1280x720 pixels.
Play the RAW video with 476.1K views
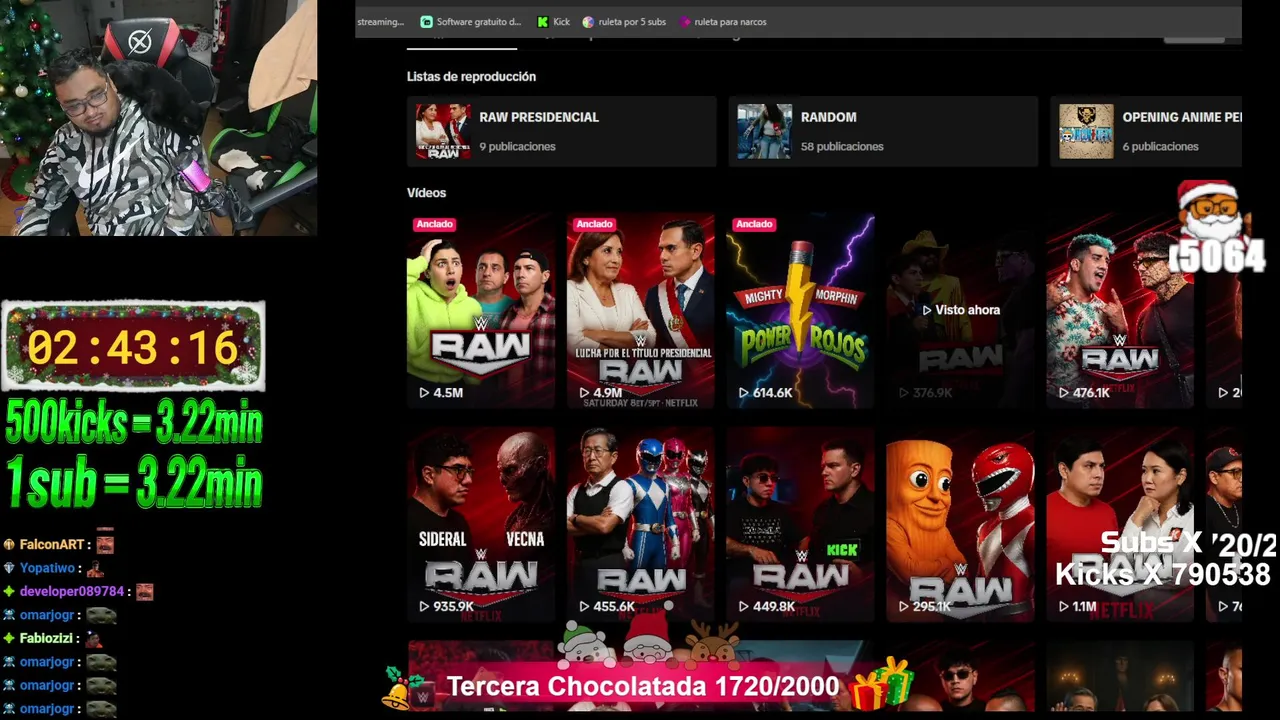[x=1120, y=310]
